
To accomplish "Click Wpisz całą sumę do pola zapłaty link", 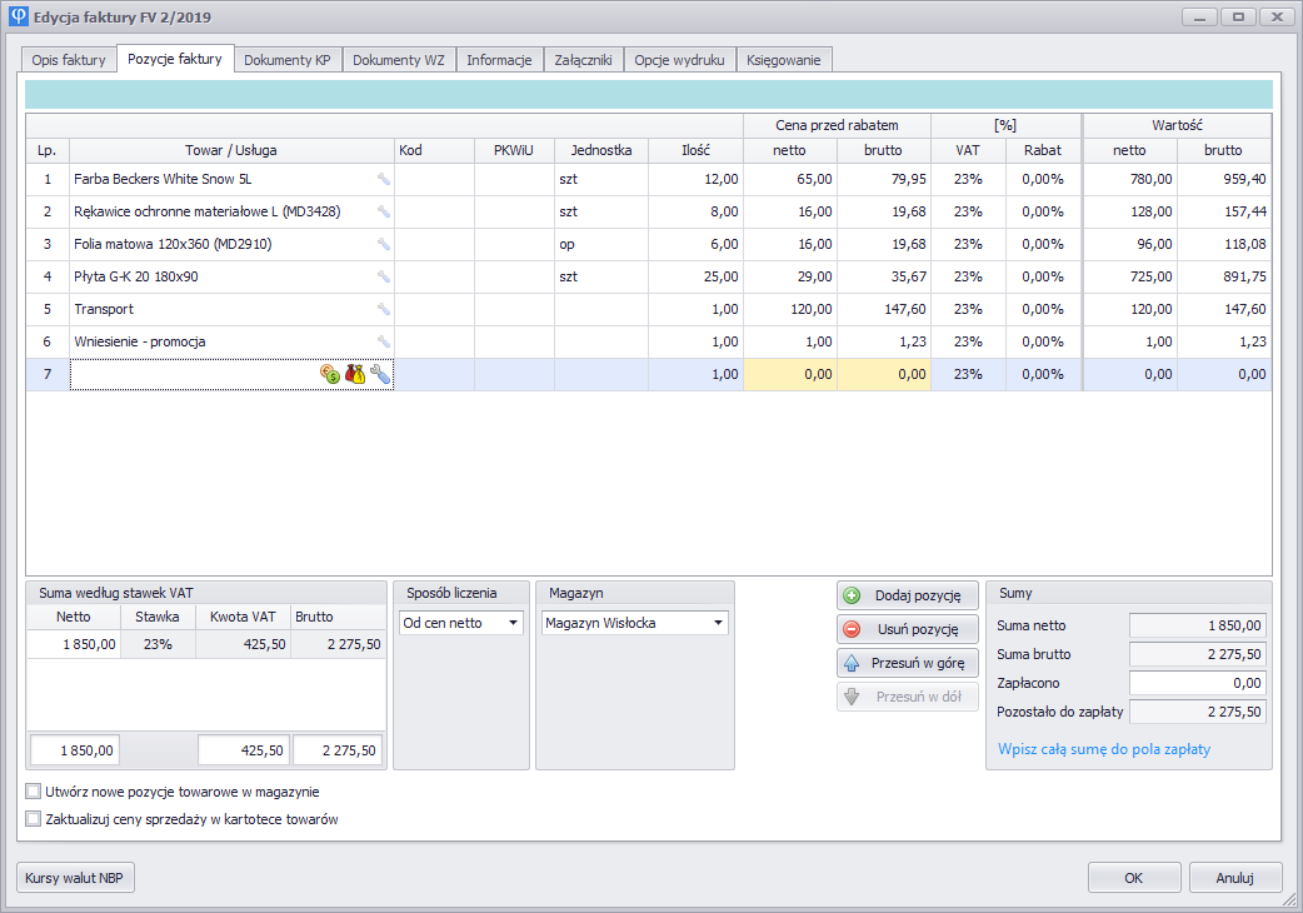I will coord(1104,749).
